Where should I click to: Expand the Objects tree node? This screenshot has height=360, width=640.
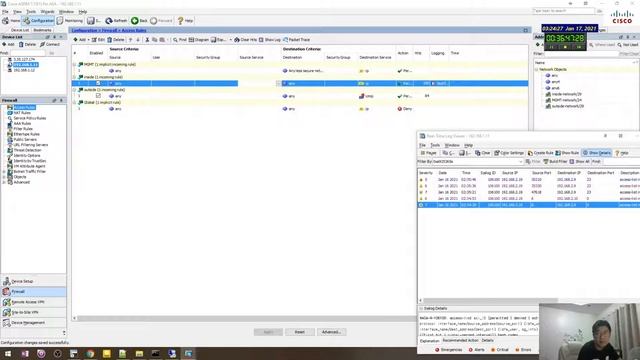click(x=4, y=177)
